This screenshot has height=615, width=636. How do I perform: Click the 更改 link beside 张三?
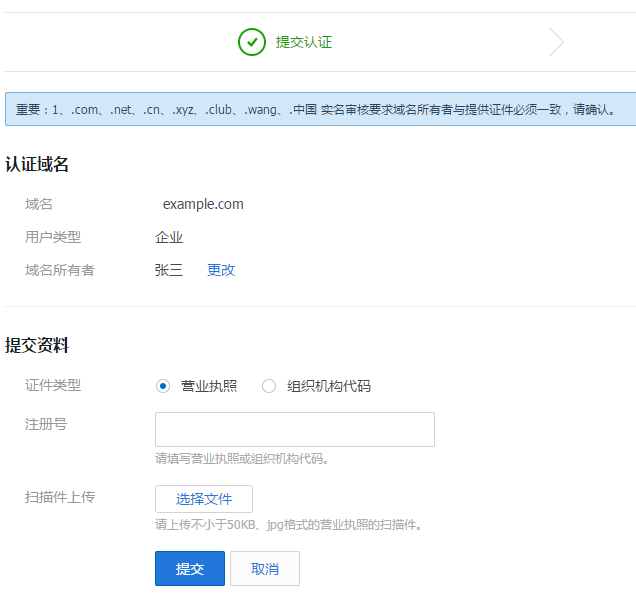pos(221,270)
